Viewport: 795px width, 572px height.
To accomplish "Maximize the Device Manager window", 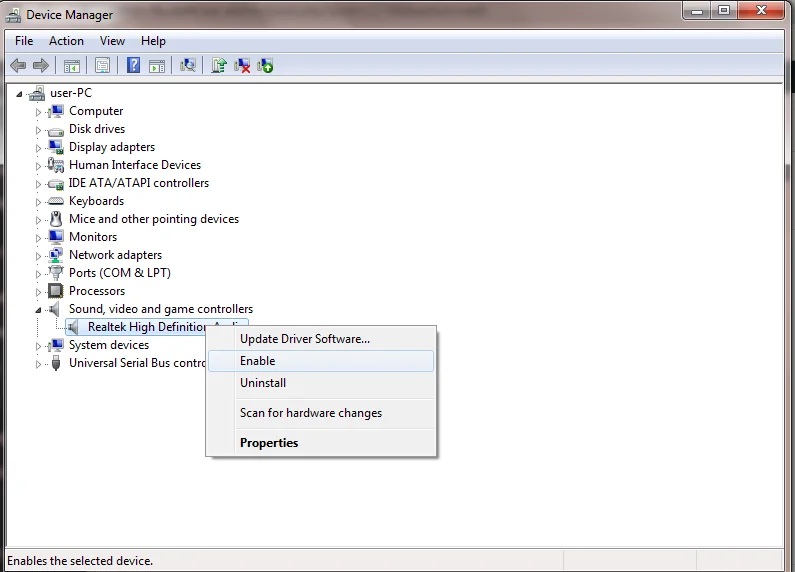I will point(724,11).
